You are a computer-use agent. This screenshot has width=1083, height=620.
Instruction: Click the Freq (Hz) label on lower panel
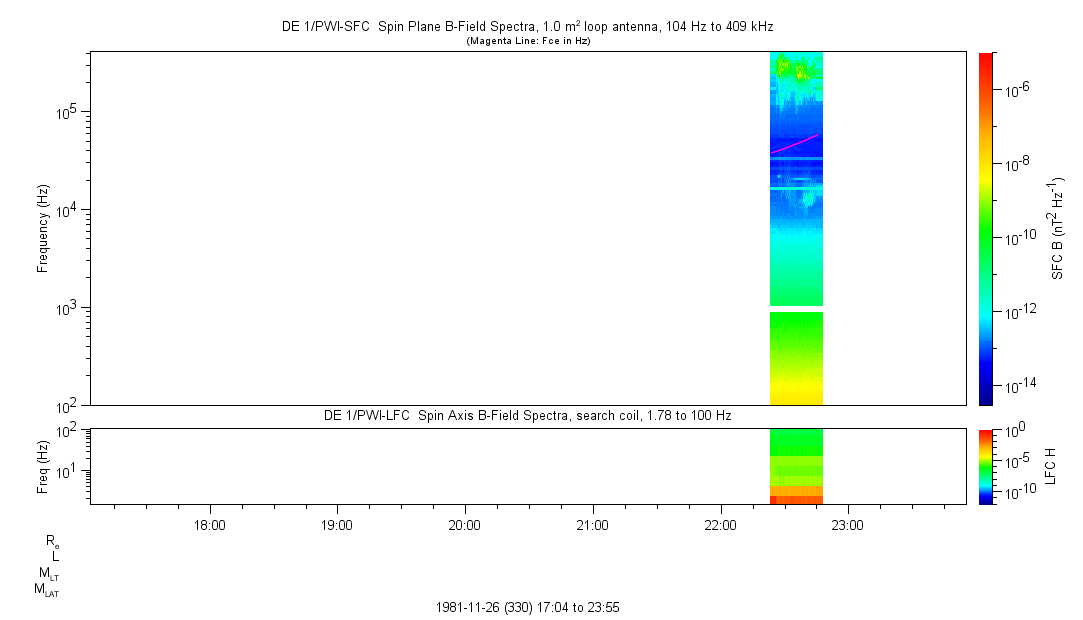coord(44,466)
